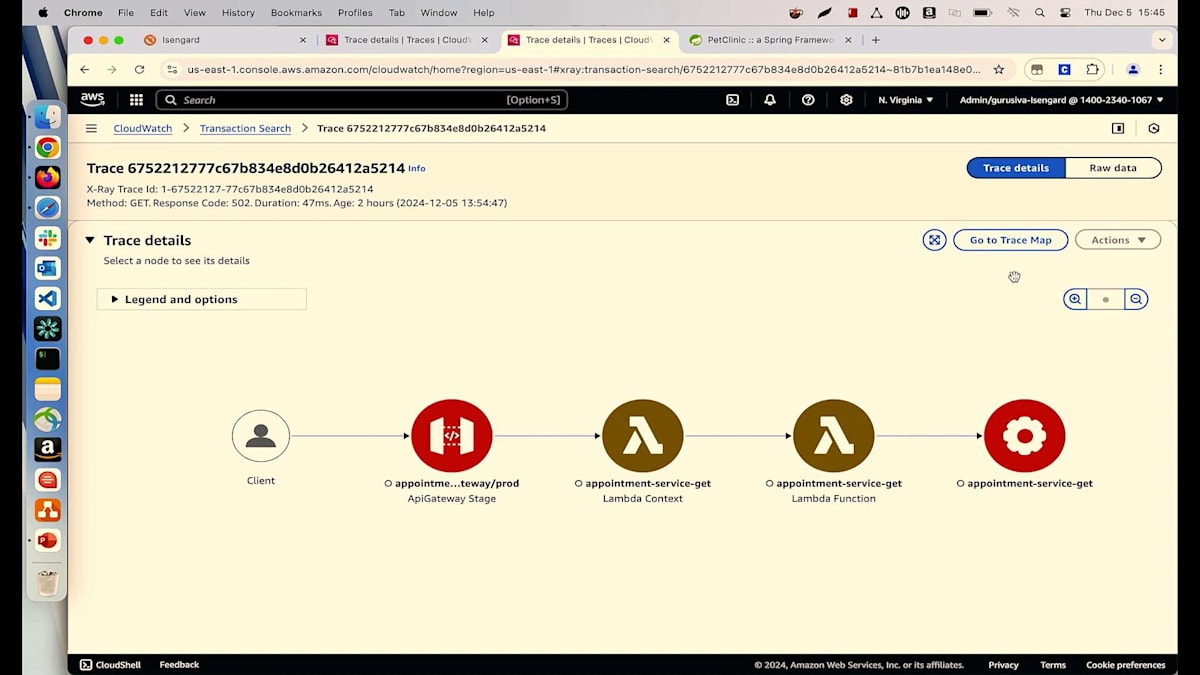Open Visual Studio Code from the Dock
The image size is (1200, 675).
coord(47,298)
